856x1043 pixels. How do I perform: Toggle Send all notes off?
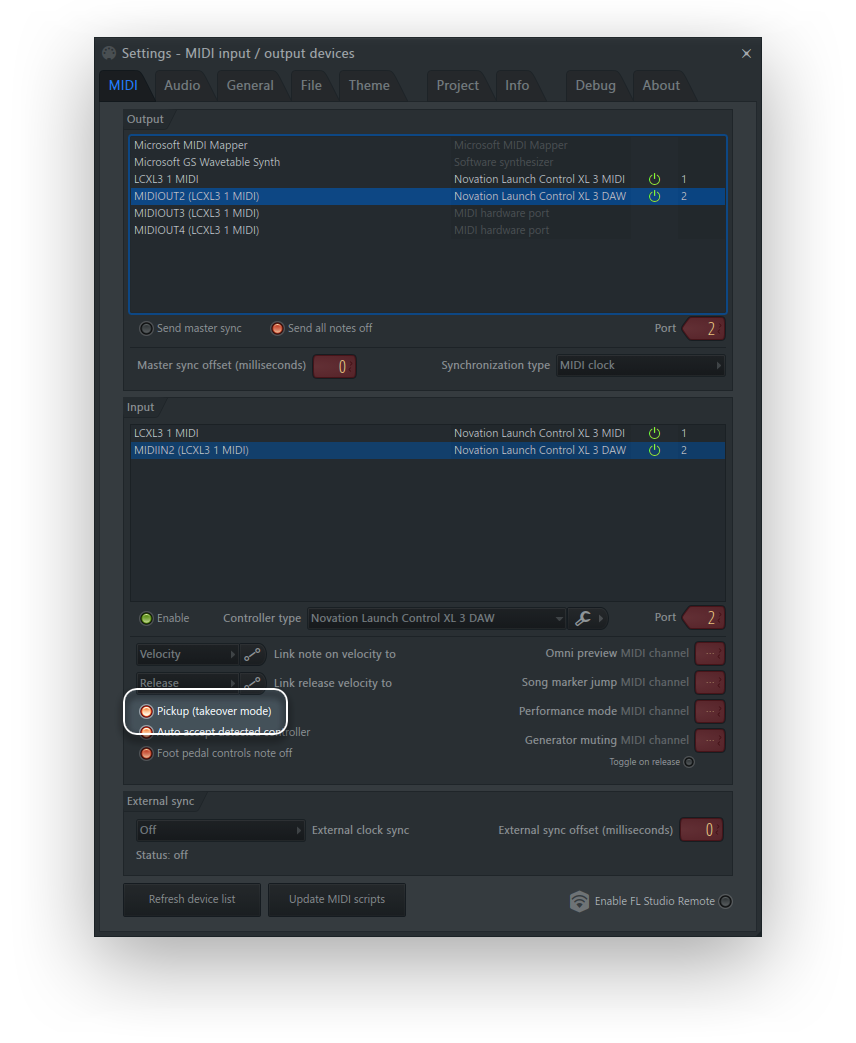coord(277,329)
